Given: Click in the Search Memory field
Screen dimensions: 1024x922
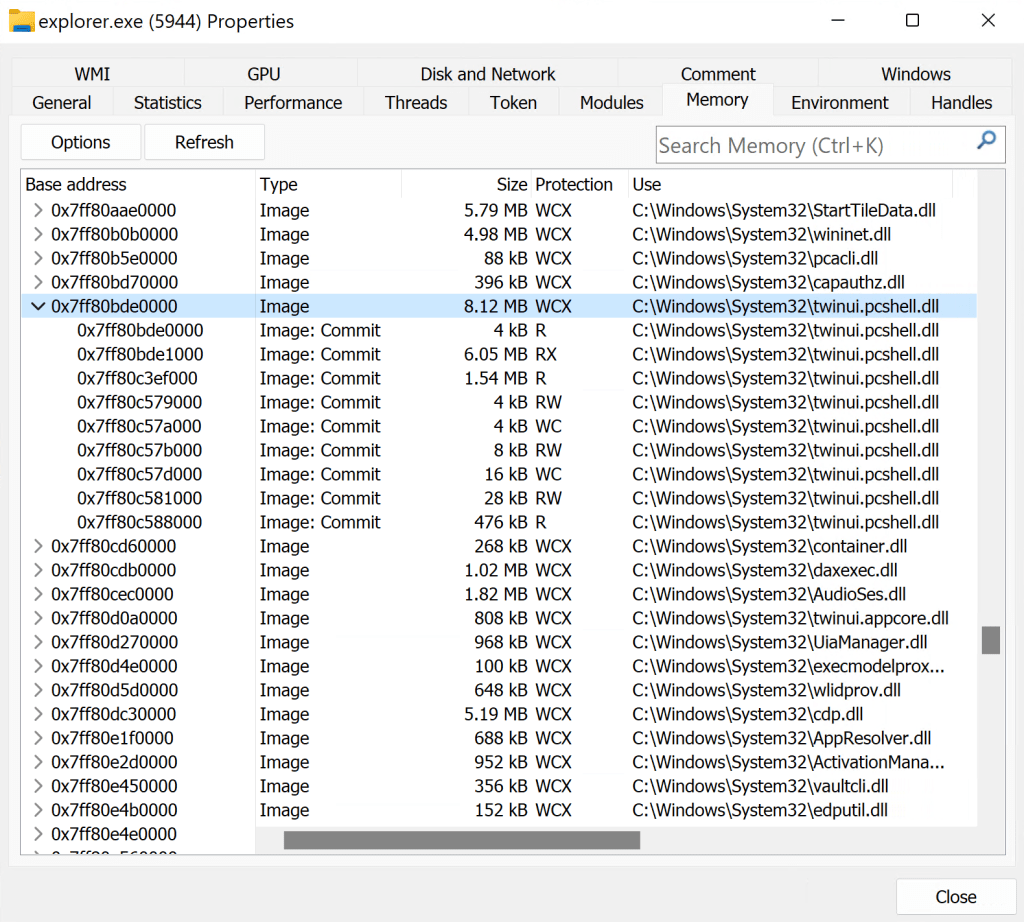Looking at the screenshot, I should [x=810, y=146].
